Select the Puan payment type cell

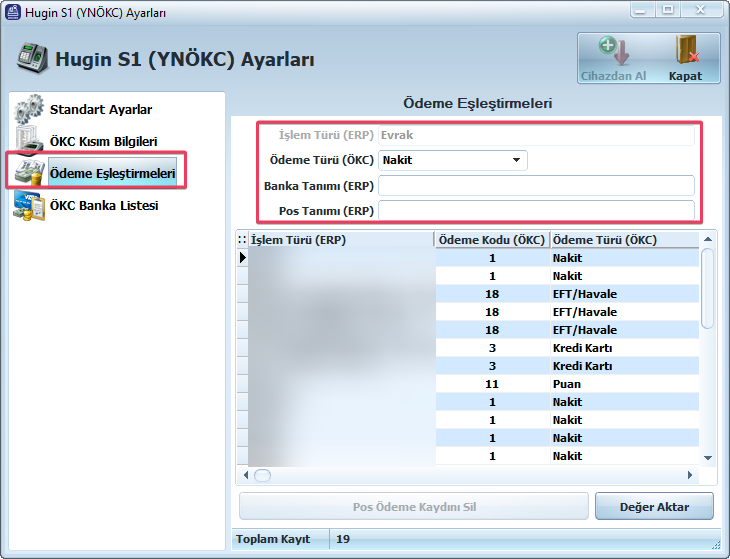(x=625, y=384)
